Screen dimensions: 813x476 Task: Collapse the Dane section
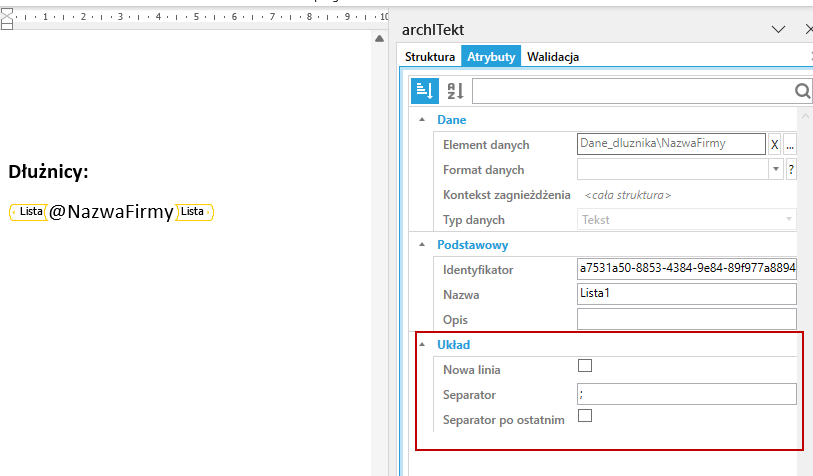(x=422, y=120)
